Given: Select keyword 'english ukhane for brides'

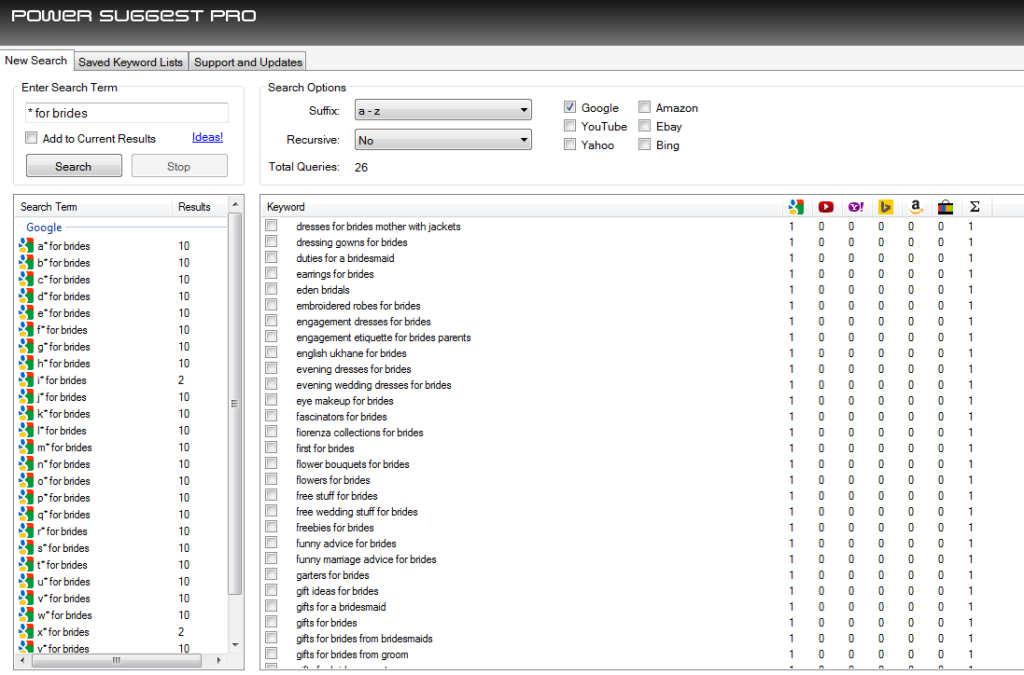Looking at the screenshot, I should (351, 353).
